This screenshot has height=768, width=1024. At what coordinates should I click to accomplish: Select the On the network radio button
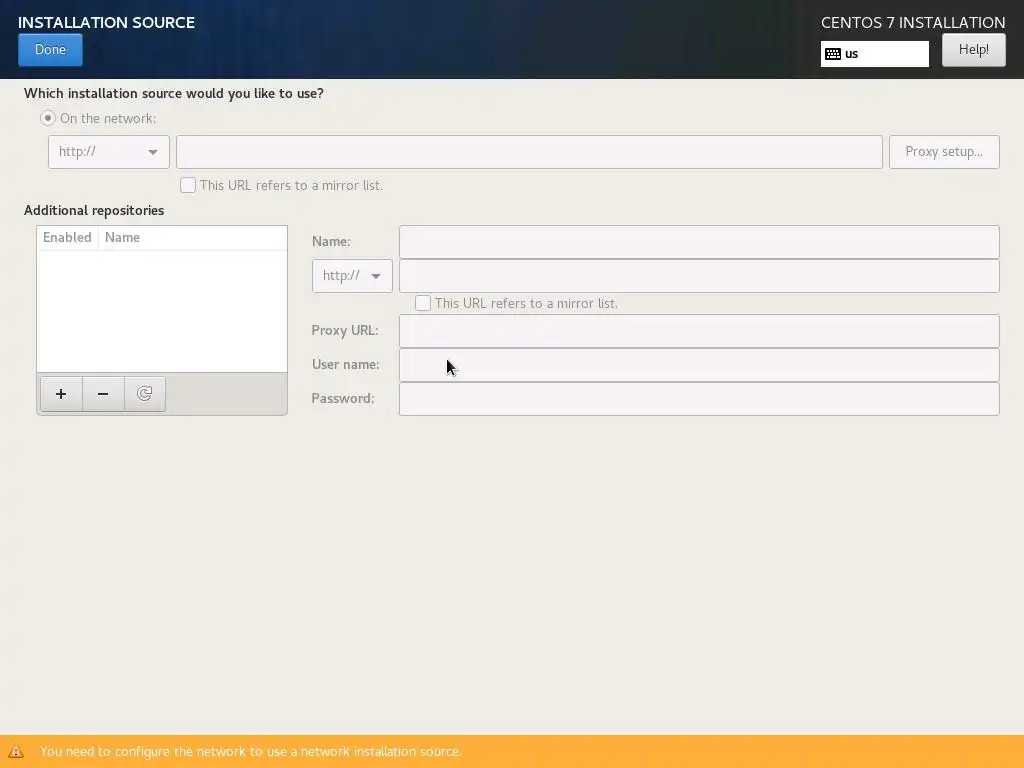48,118
